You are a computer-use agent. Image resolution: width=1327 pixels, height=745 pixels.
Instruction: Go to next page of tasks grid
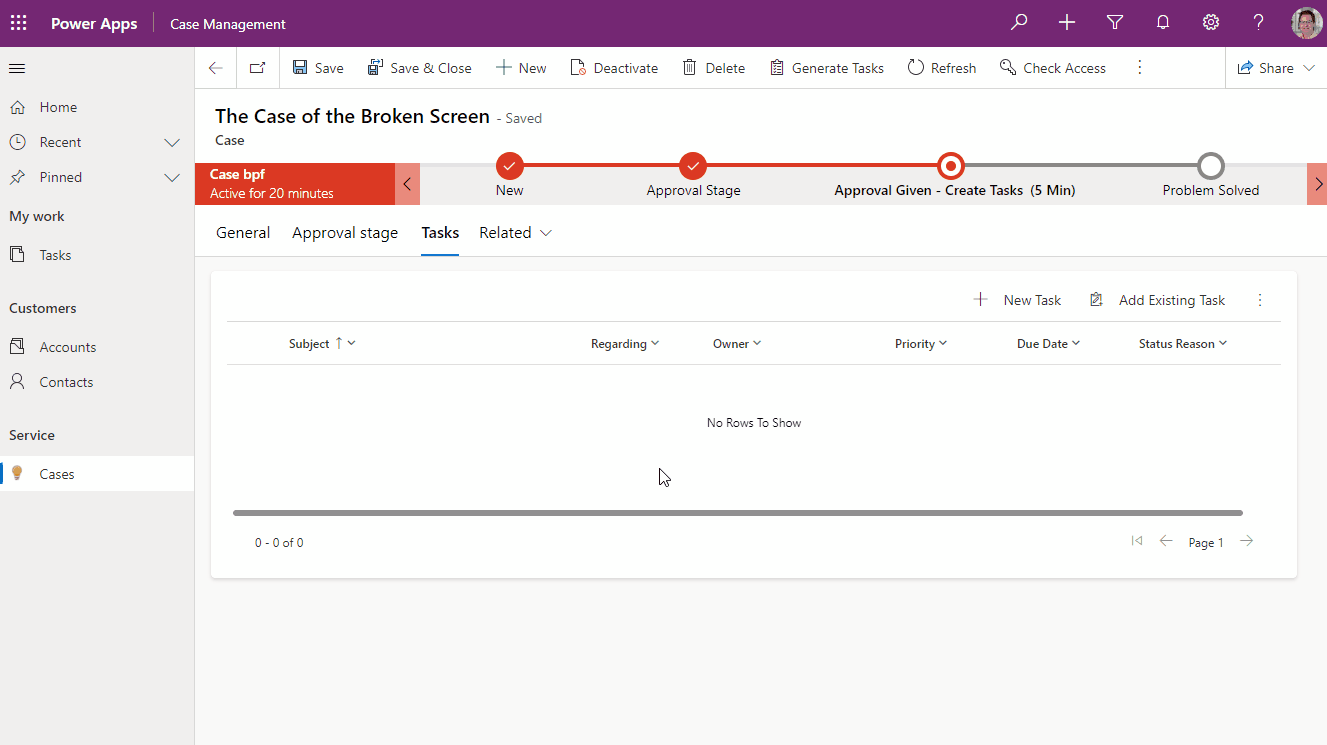coord(1246,541)
